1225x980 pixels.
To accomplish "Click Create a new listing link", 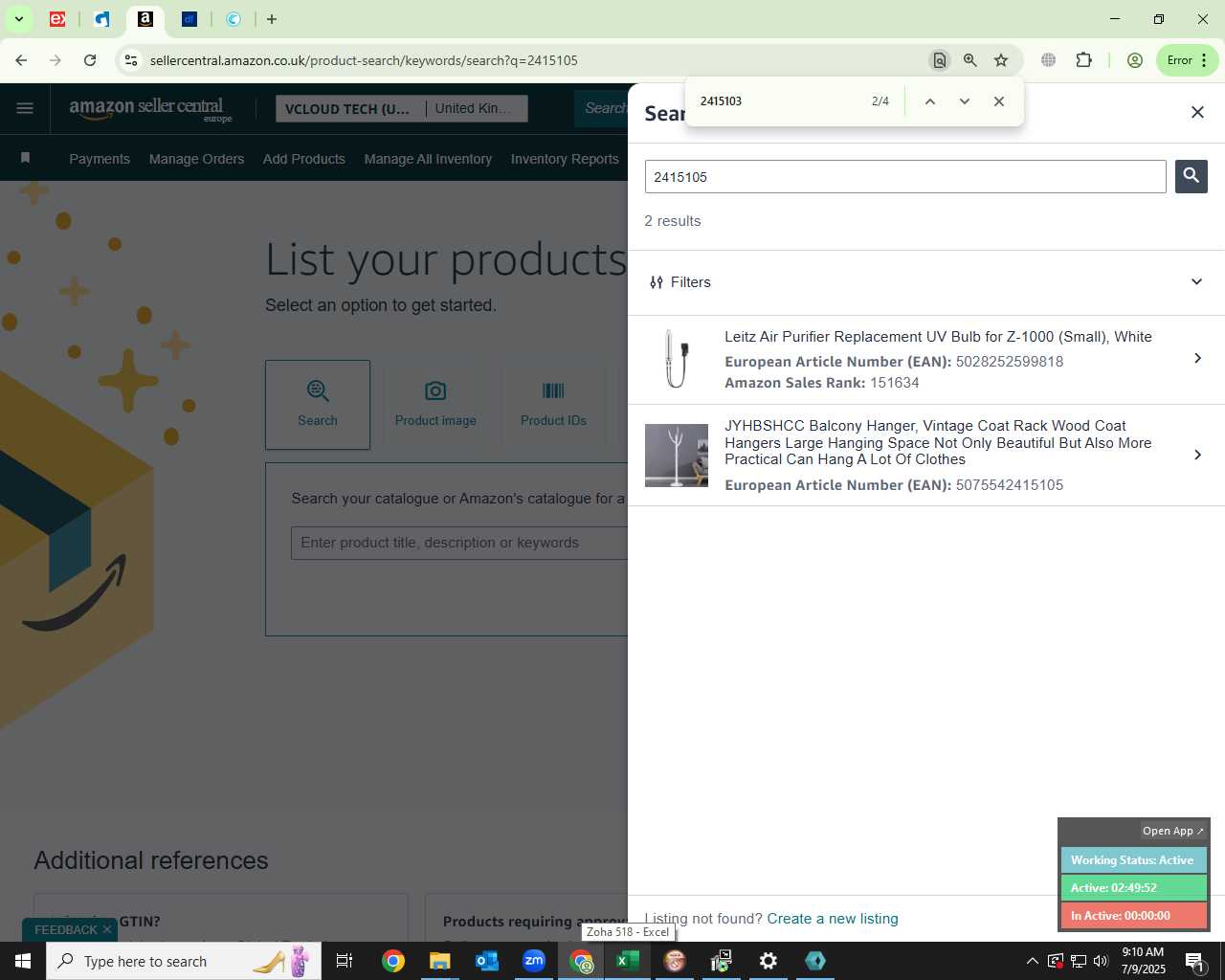I will (833, 919).
